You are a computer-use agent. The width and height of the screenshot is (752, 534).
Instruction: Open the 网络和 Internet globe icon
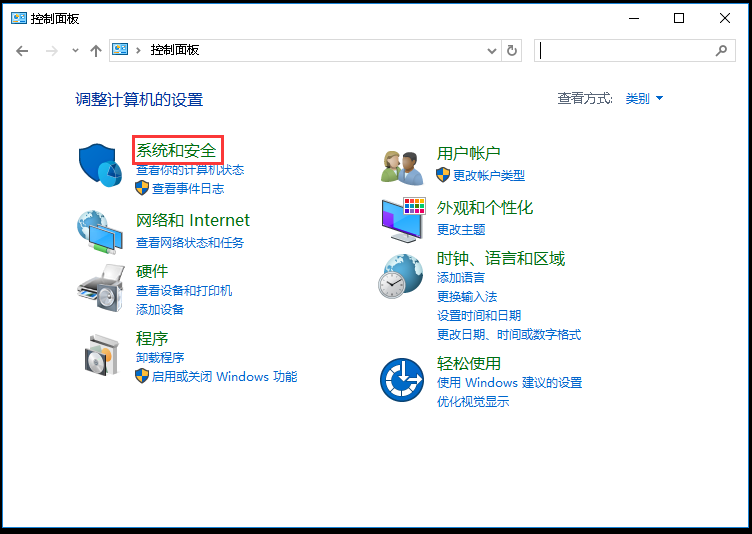tap(100, 232)
